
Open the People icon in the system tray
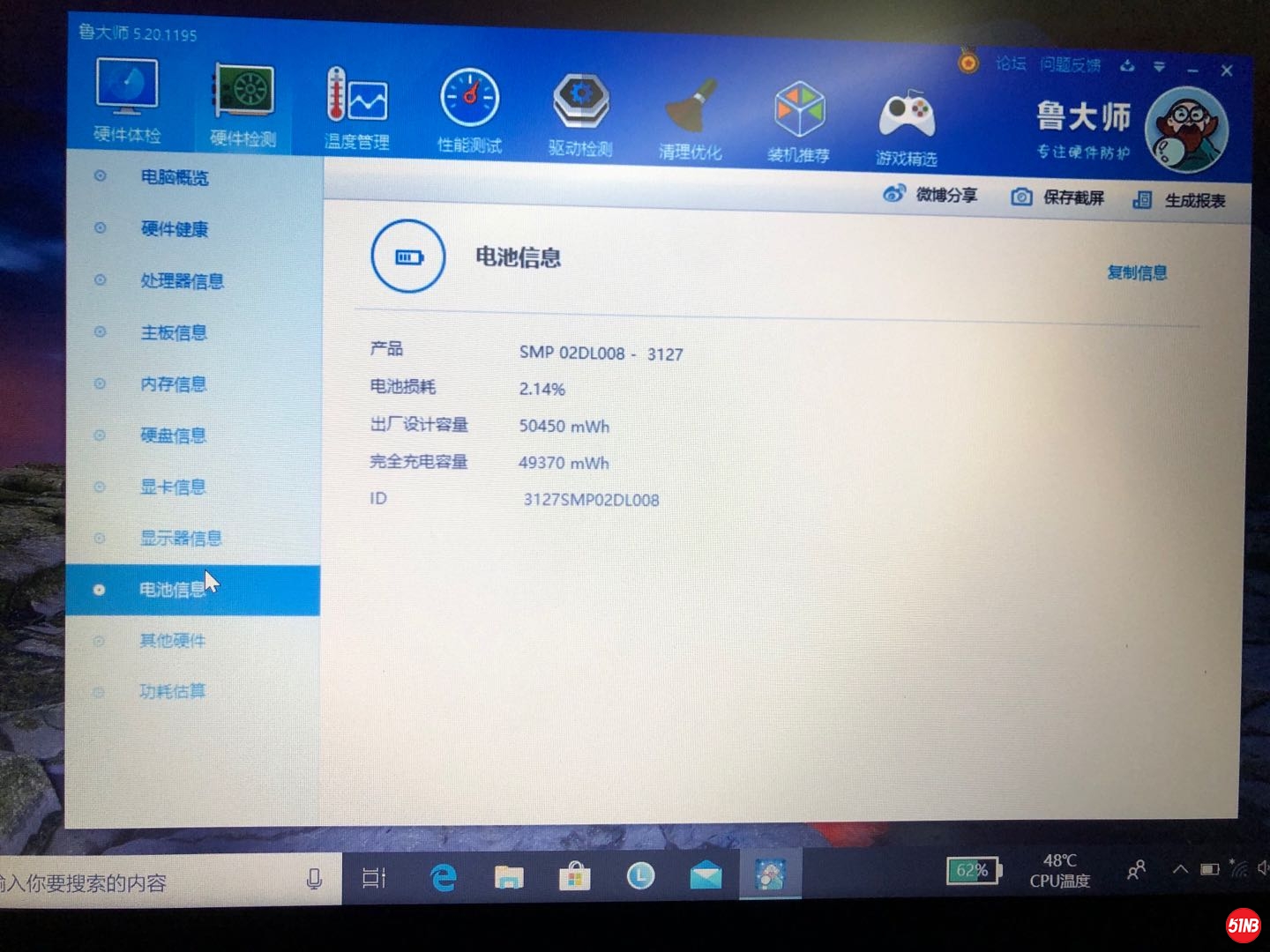pos(1137,870)
